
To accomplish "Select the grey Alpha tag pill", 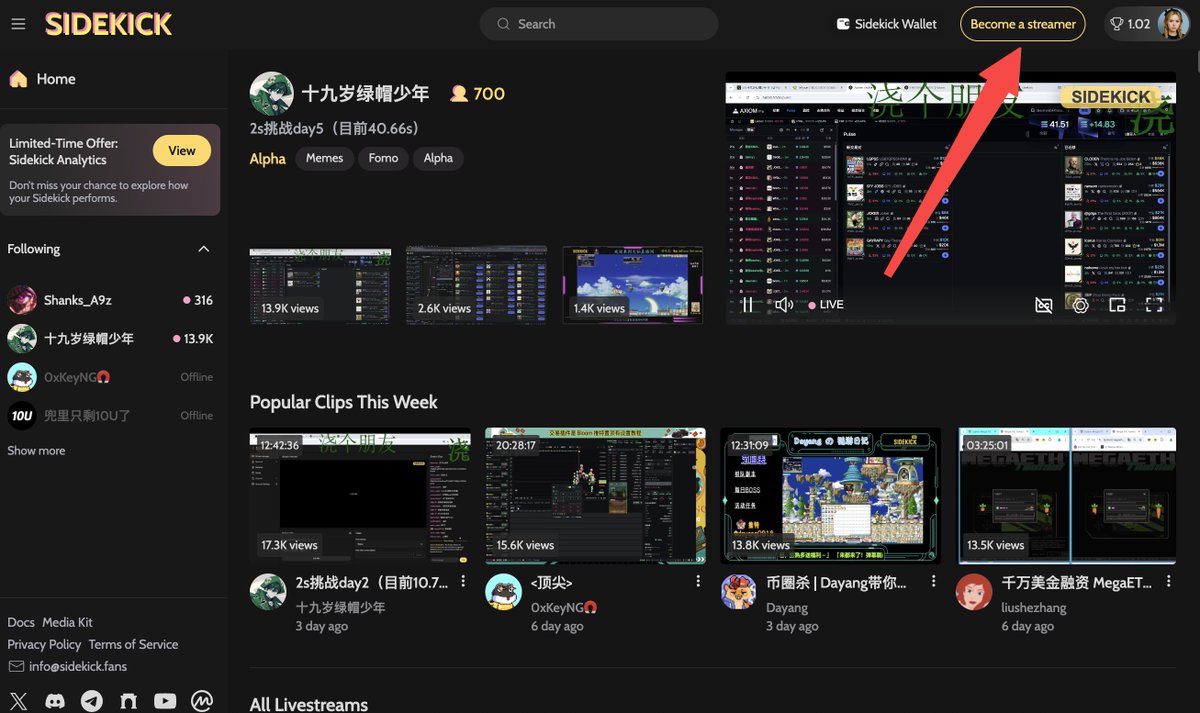I will 438,158.
